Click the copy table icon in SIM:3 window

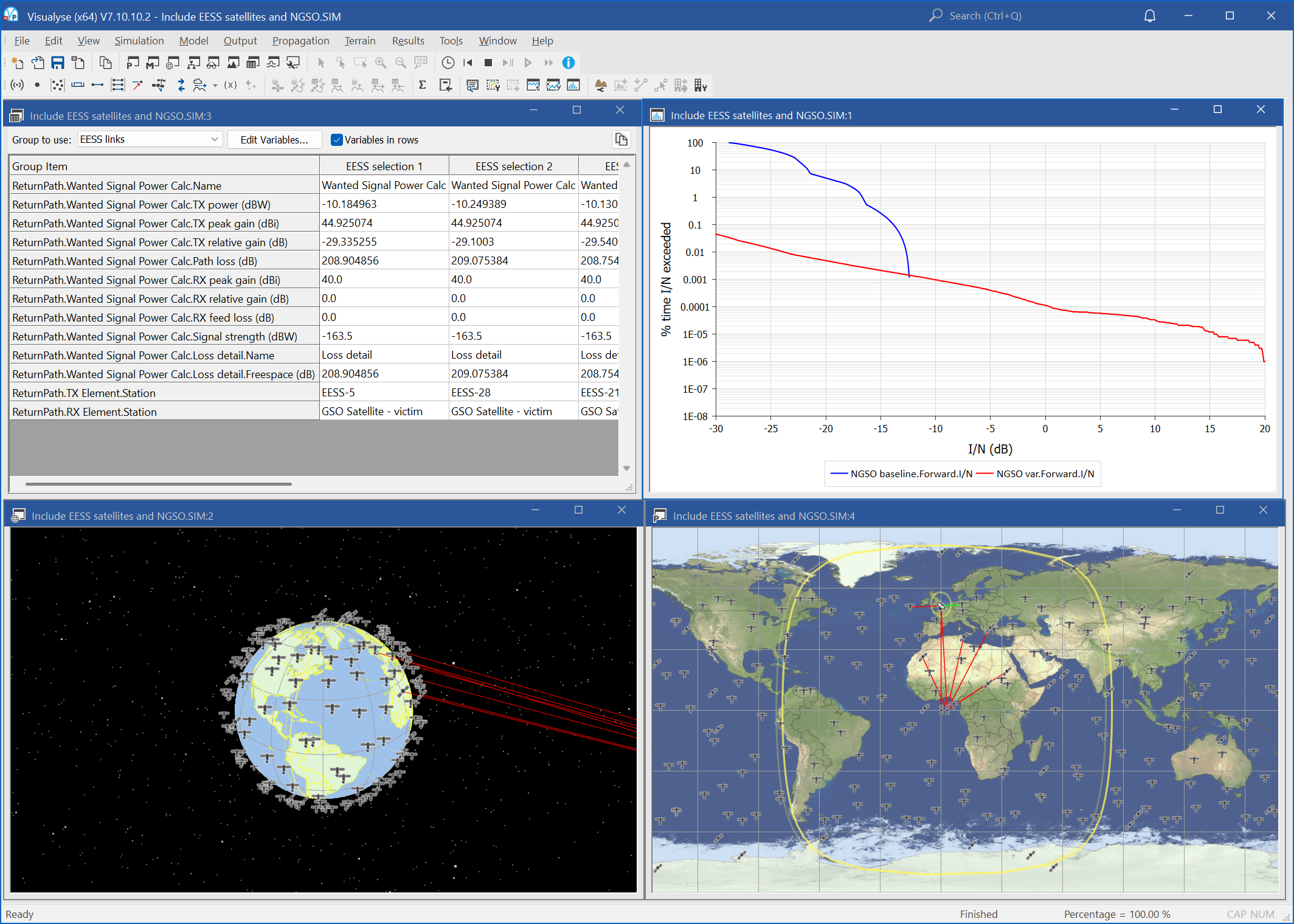coord(621,140)
